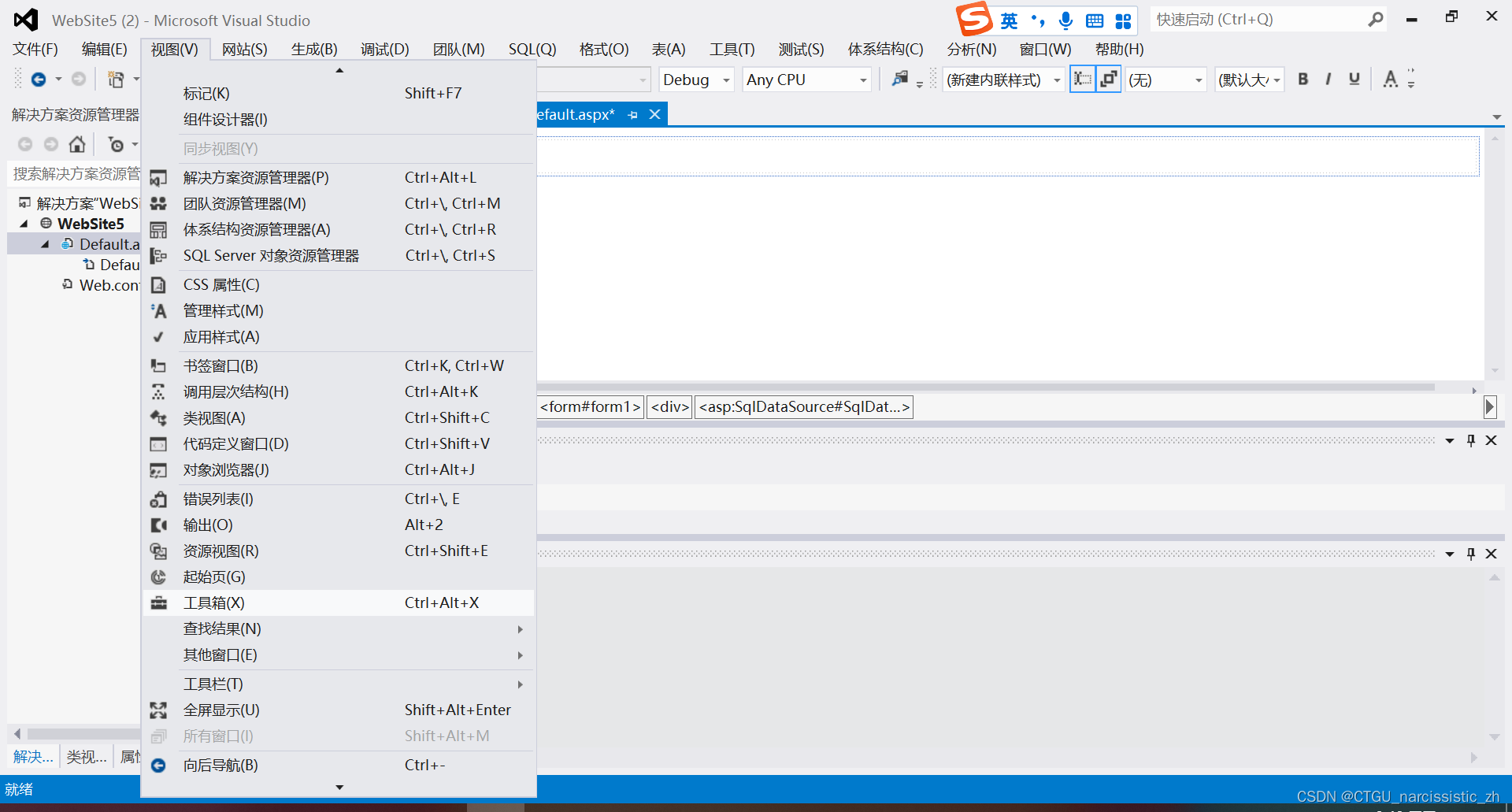The height and width of the screenshot is (812, 1512).
Task: Click the 管理样式 icon
Action: 158,310
